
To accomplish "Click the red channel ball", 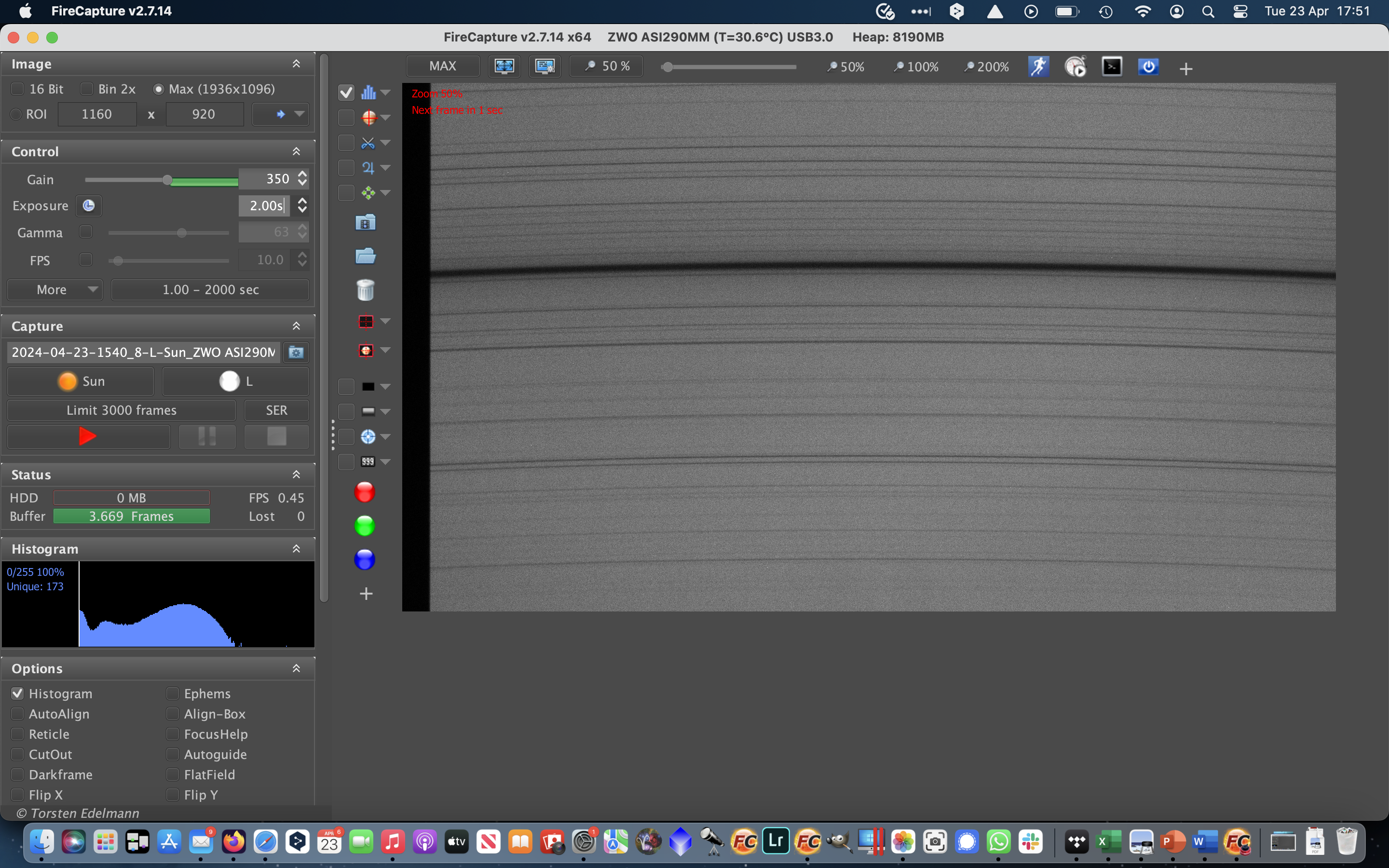I will (x=365, y=492).
